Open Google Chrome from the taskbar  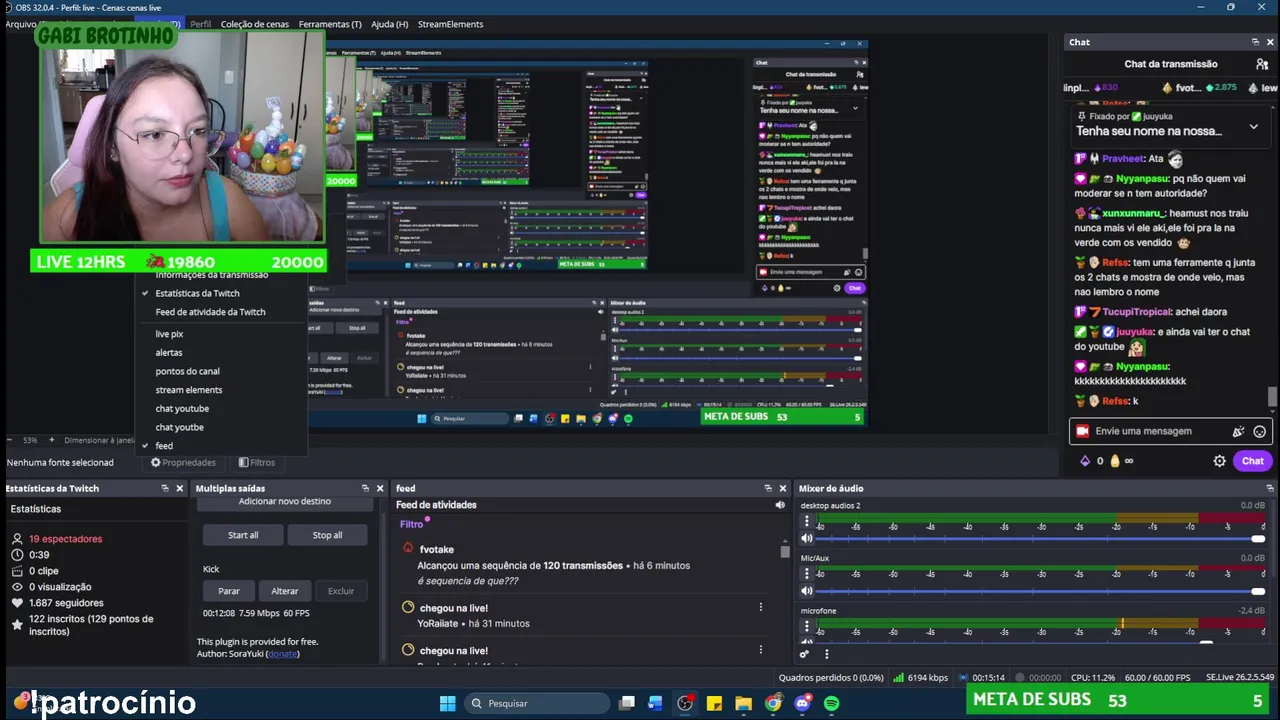pos(773,703)
